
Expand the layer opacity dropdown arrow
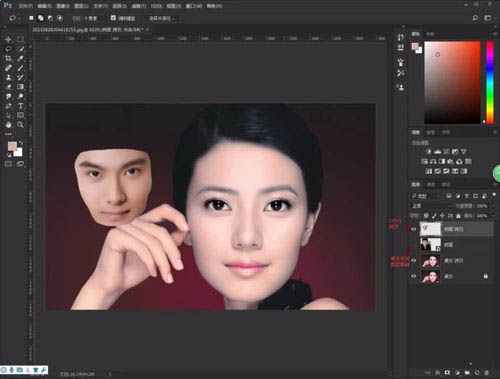point(492,206)
